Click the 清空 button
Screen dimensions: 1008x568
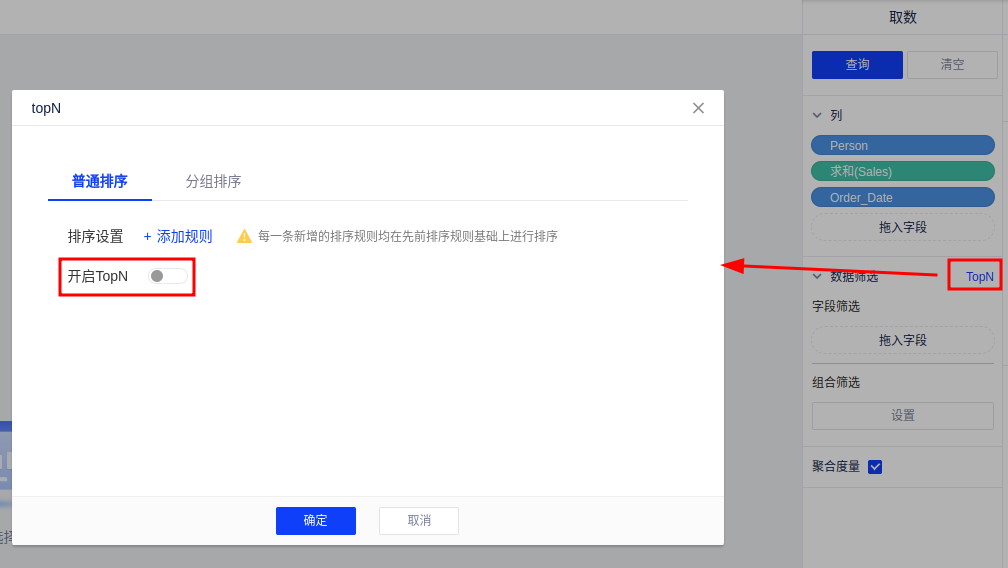pos(952,65)
